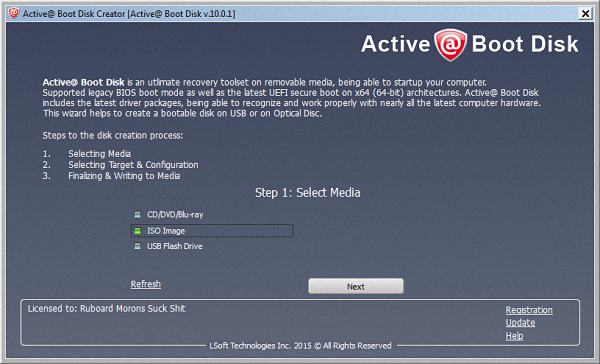Click the 'Step 1: Select Media' heading
Image resolution: width=600 pixels, height=364 pixels.
(x=308, y=193)
